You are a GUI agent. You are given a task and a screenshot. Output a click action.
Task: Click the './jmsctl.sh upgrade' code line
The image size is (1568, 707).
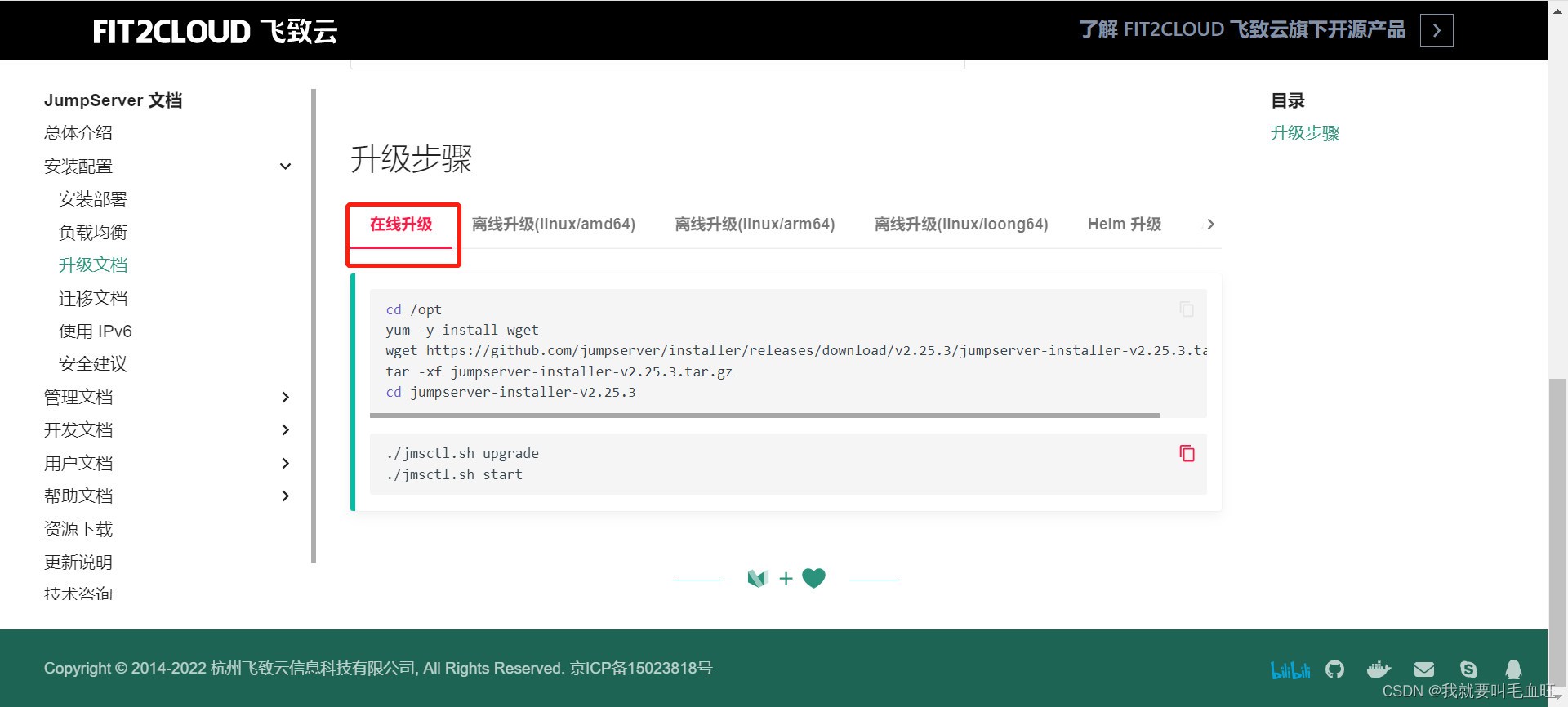[462, 453]
